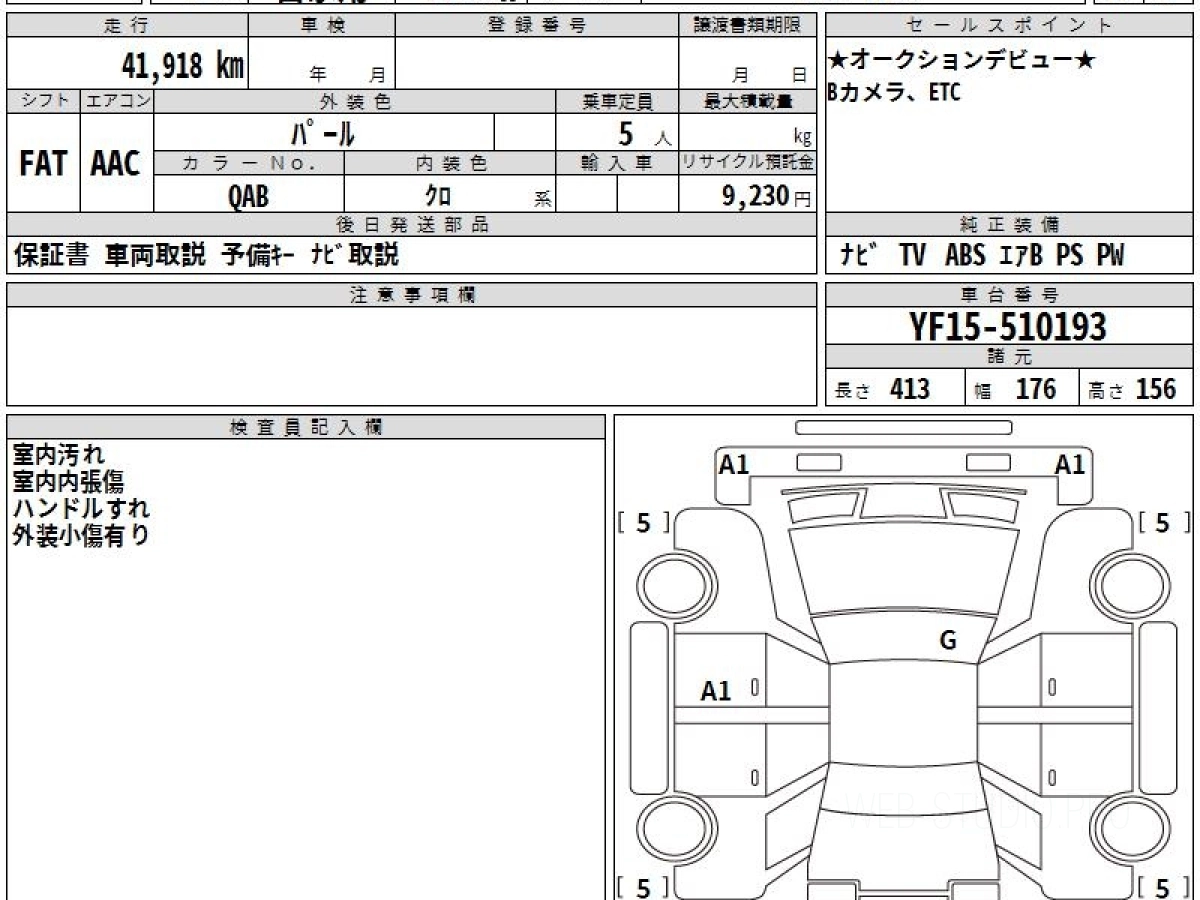Click the 登録番号 header cell
The width and height of the screenshot is (1200, 900).
pyautogui.click(x=537, y=26)
